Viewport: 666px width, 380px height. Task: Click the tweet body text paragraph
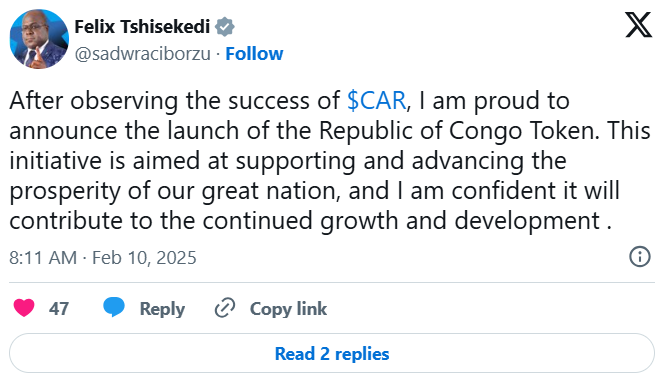coord(330,160)
